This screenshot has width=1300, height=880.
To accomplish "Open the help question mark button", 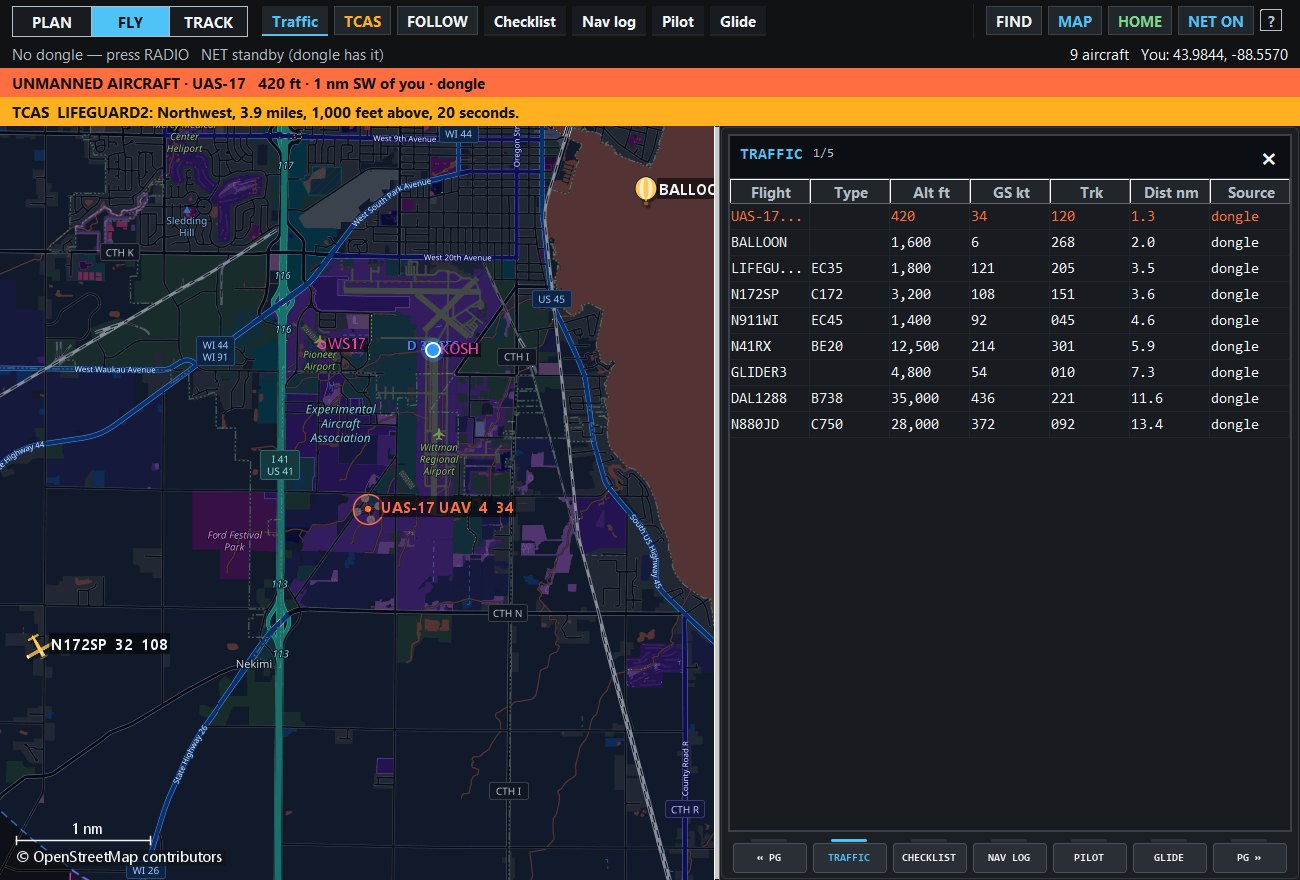I will (1271, 21).
